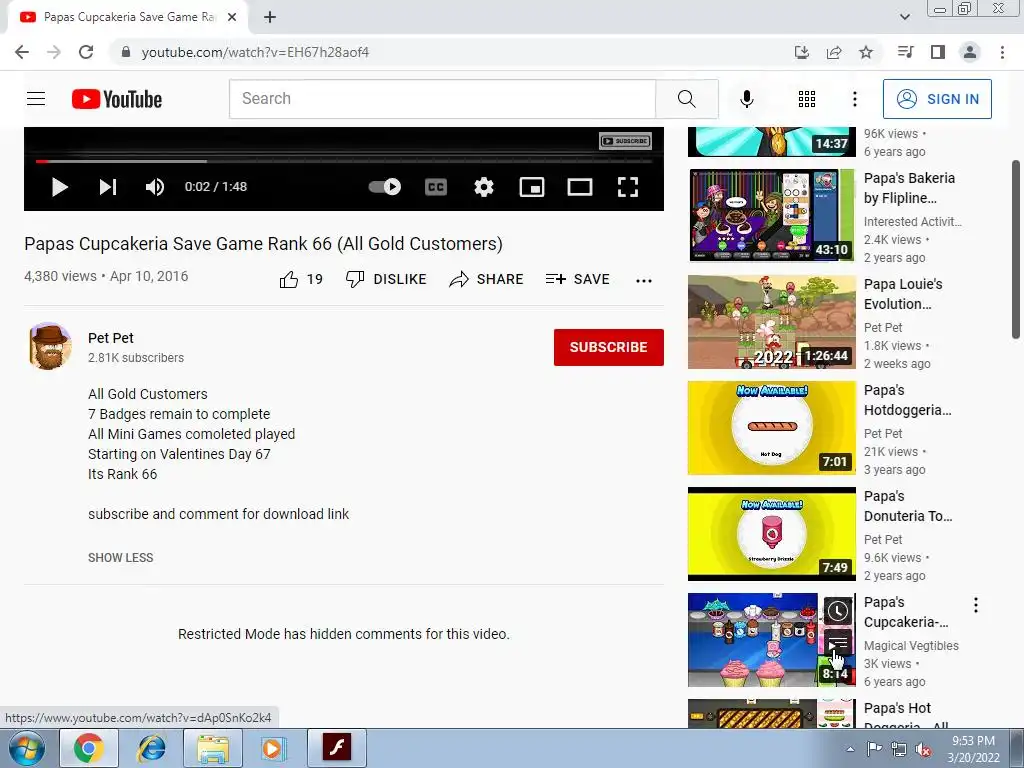This screenshot has height=768, width=1024.
Task: Install app icon in address bar
Action: [x=802, y=52]
